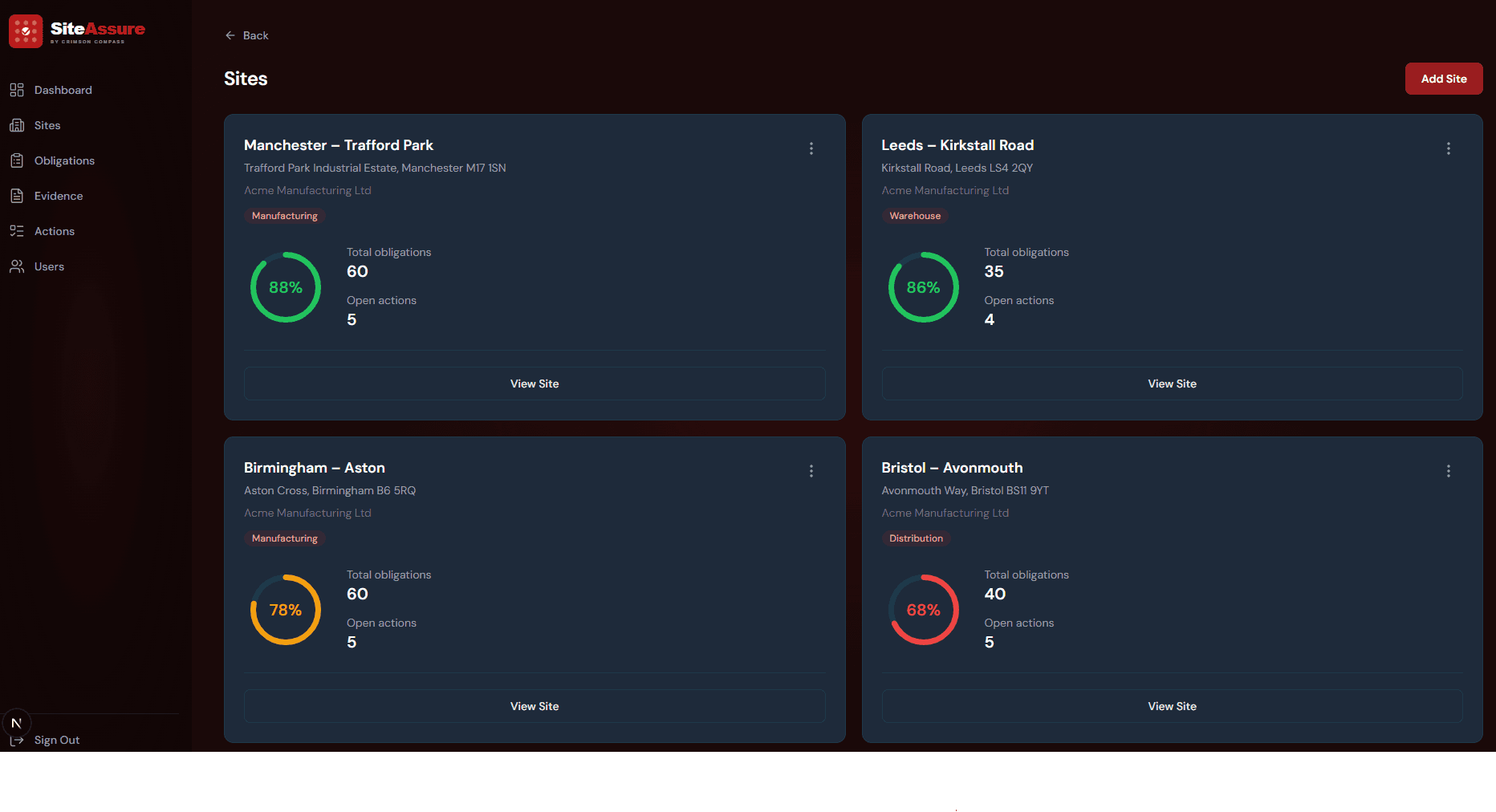Click the 68% compliance ring for Bristol

pyautogui.click(x=923, y=610)
